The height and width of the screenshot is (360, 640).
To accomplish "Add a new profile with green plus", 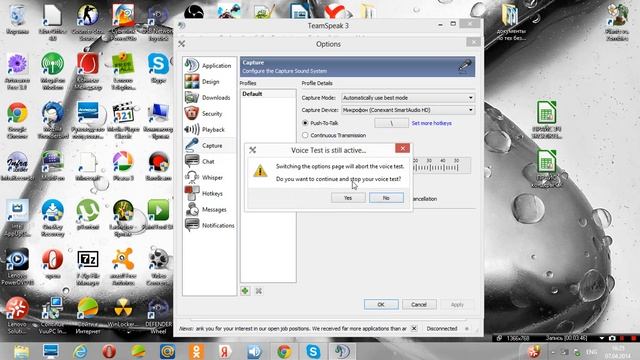I will click(x=245, y=291).
